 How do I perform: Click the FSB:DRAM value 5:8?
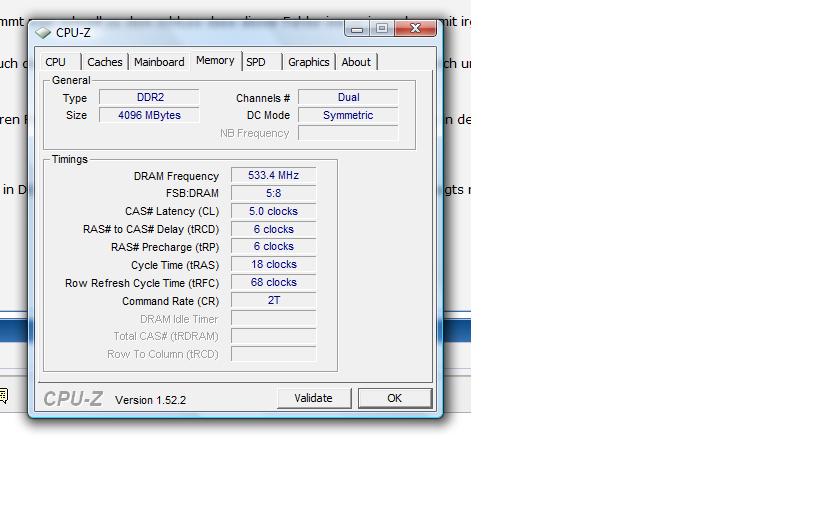(274, 193)
